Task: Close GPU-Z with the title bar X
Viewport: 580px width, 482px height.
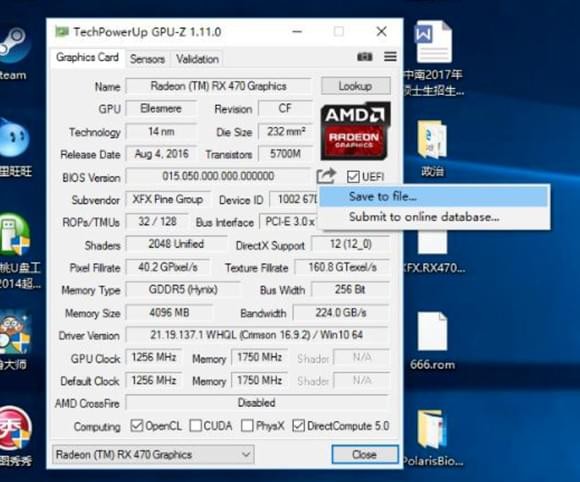Action: pos(381,32)
